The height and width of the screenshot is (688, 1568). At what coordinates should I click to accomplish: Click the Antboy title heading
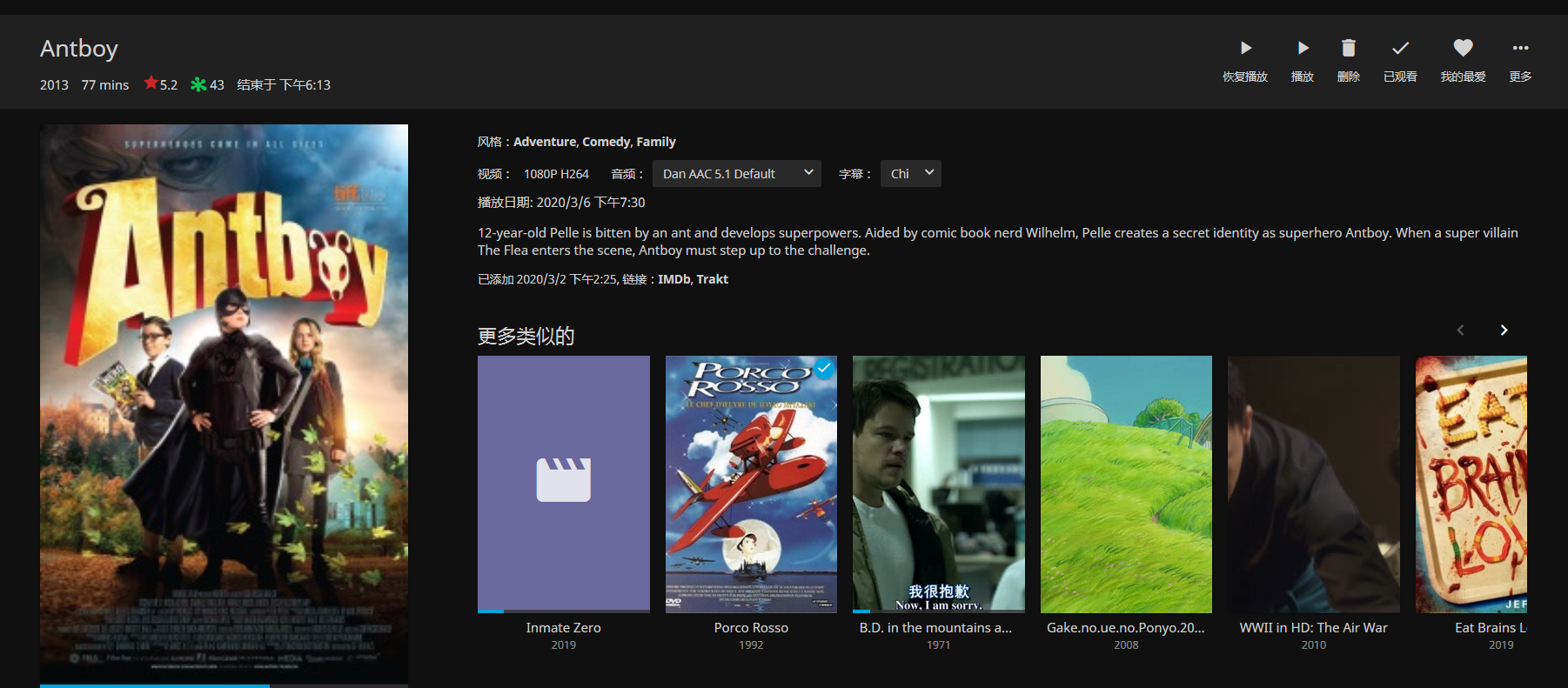79,49
